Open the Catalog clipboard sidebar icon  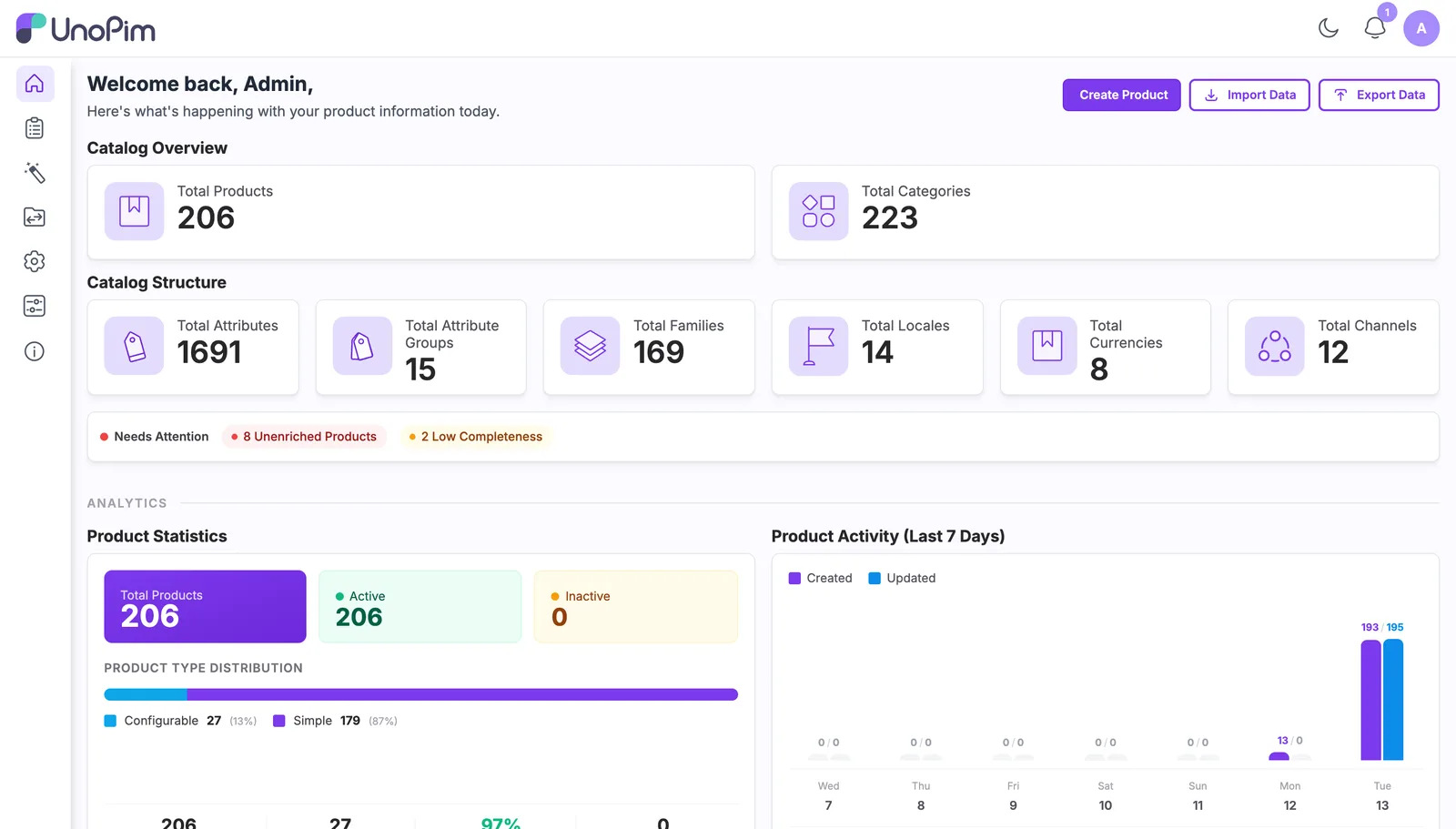pyautogui.click(x=35, y=128)
